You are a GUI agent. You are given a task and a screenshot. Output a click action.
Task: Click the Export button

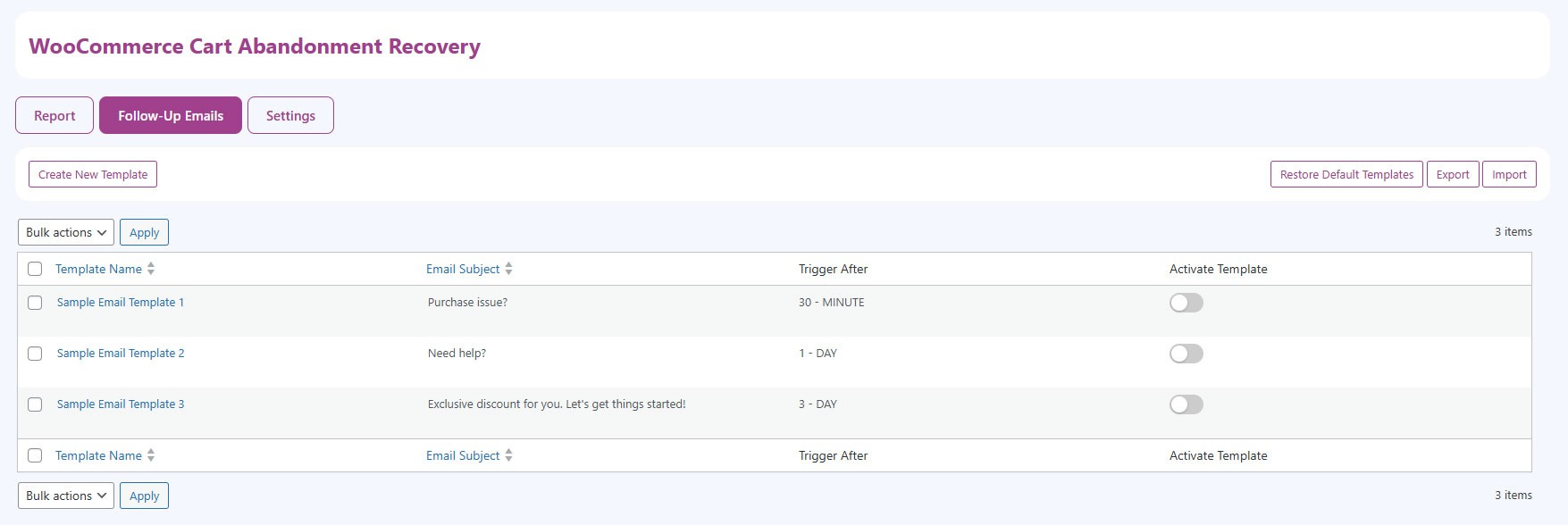coord(1453,174)
